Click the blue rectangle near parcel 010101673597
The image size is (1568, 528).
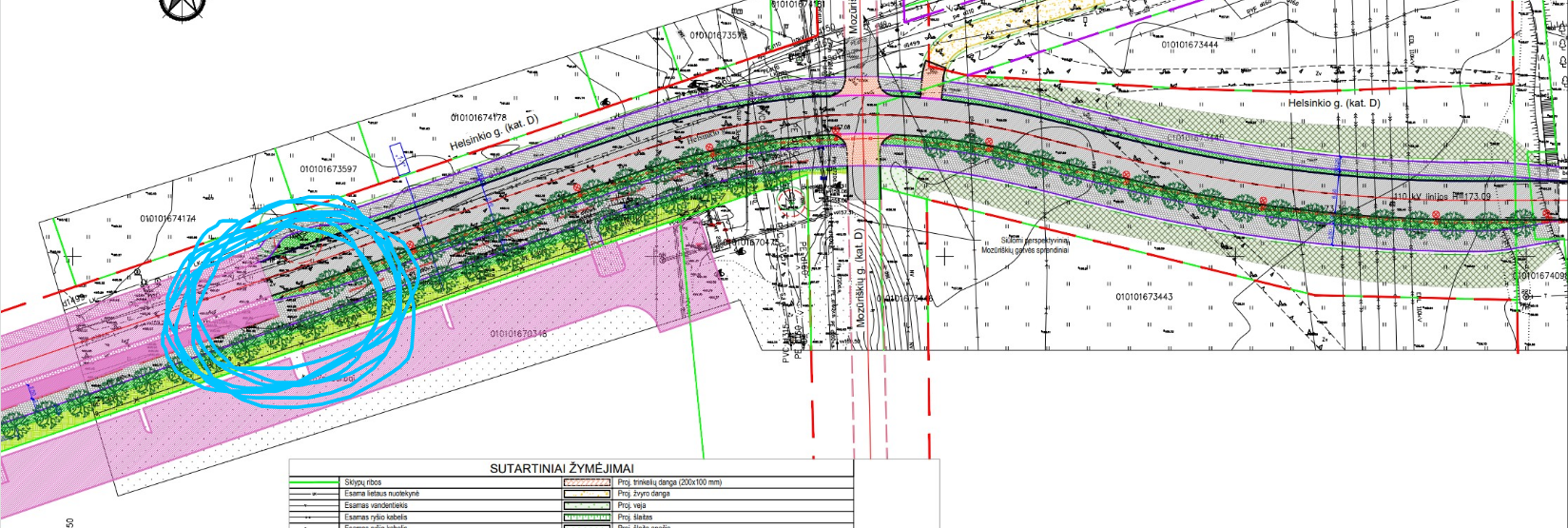point(400,157)
